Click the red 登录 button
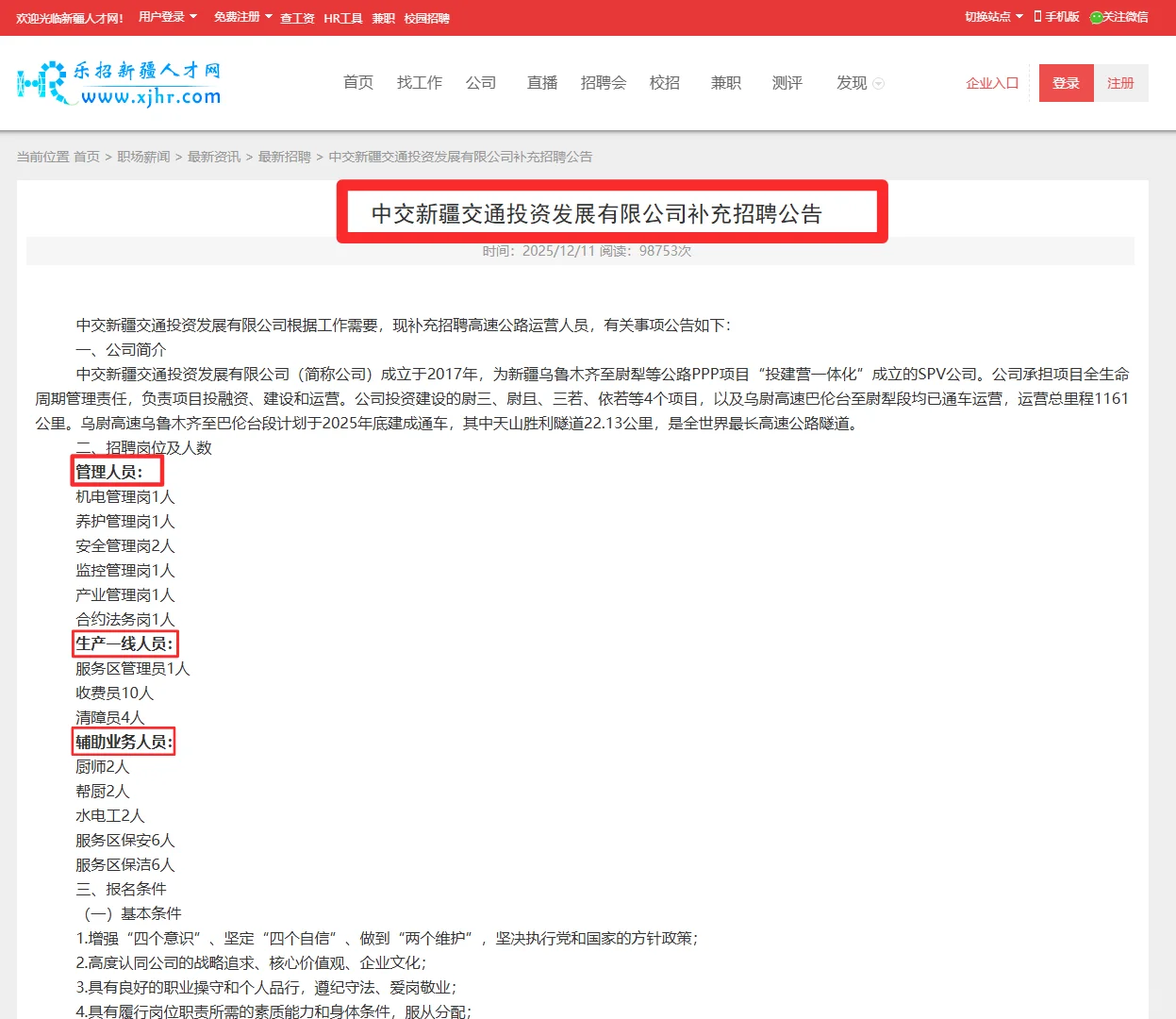Screen dimensions: 1176x1019 (1066, 83)
